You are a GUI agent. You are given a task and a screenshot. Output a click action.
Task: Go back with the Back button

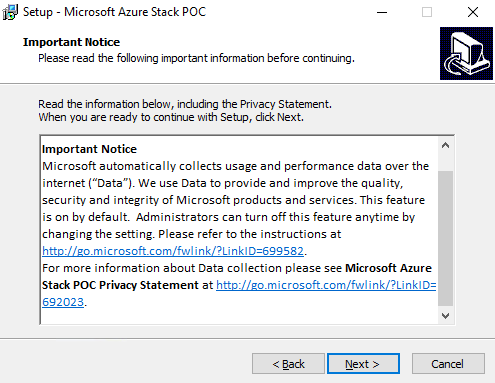pos(288,364)
